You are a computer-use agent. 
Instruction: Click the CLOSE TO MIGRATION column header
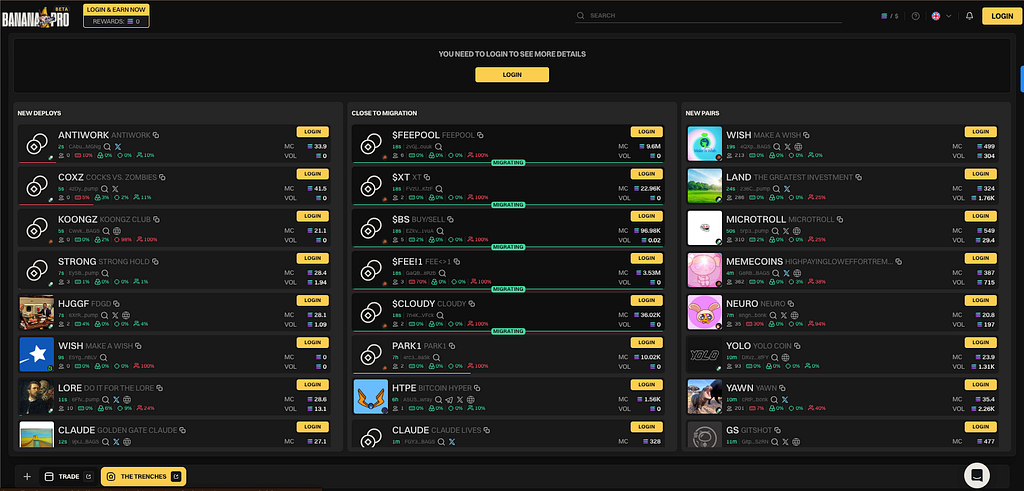click(384, 113)
